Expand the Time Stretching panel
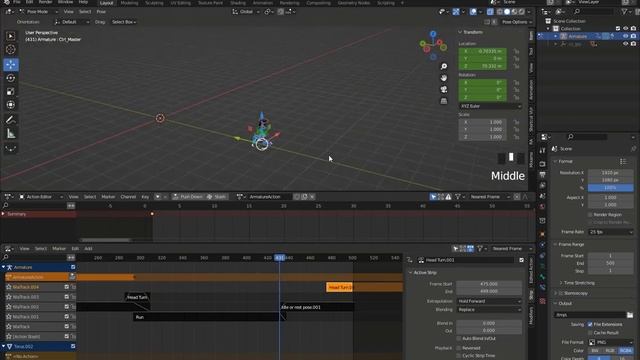Image resolution: width=640 pixels, height=360 pixels. 579,283
